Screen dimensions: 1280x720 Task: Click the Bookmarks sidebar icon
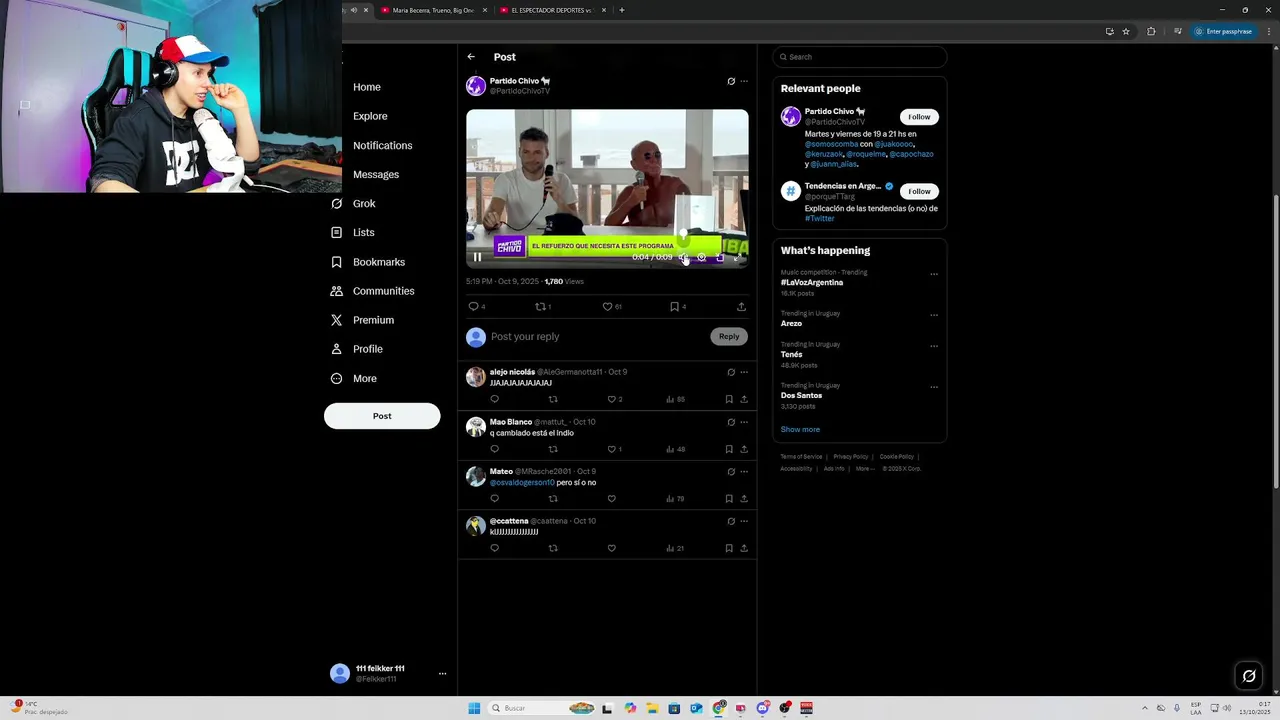tap(336, 262)
